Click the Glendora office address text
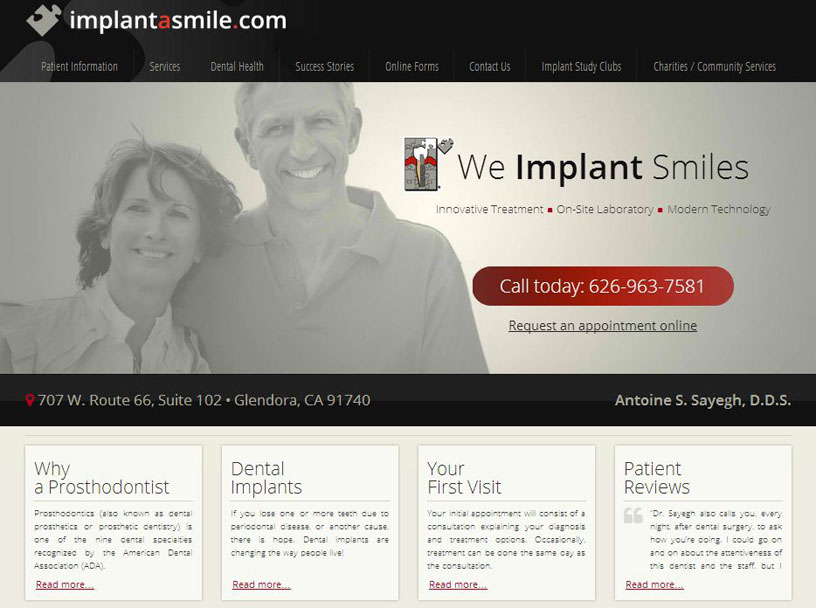This screenshot has width=816, height=608. (204, 400)
